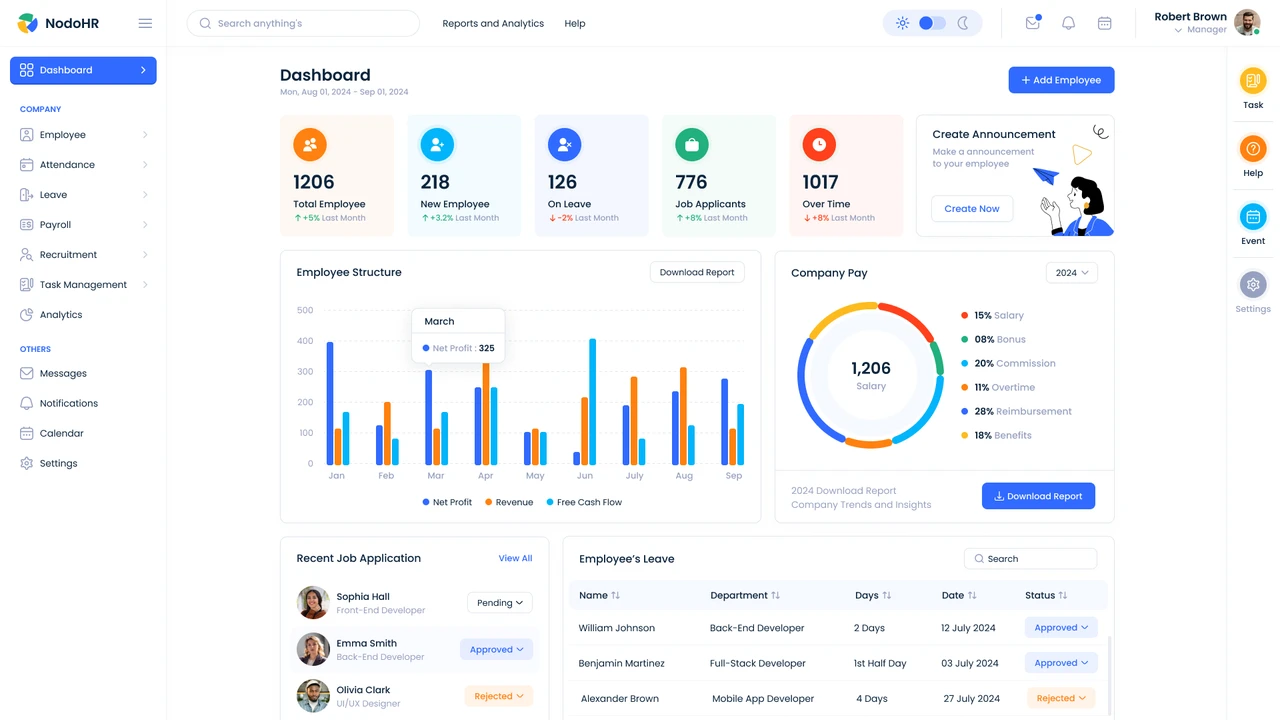1280x720 pixels.
Task: Sort leave table by Department
Action: (x=775, y=595)
